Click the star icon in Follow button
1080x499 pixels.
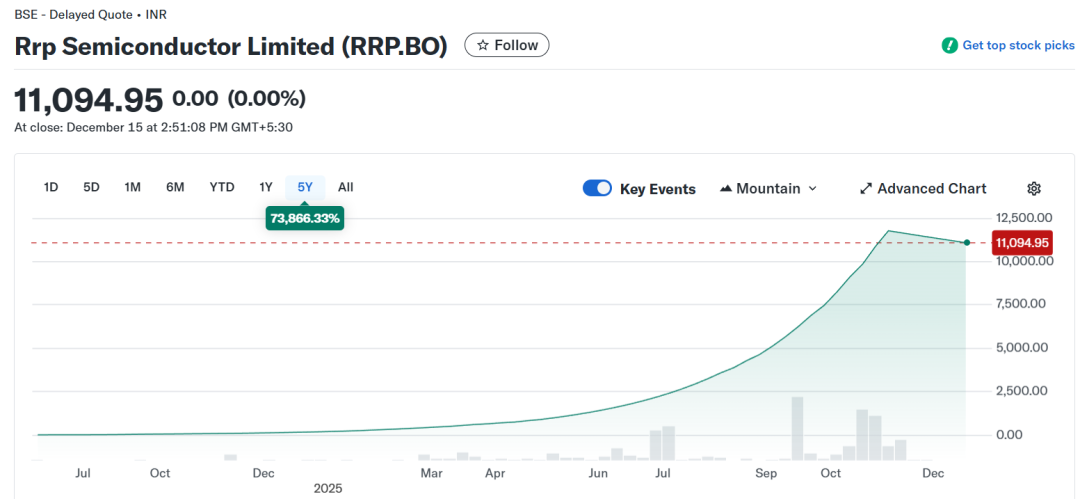click(x=483, y=45)
